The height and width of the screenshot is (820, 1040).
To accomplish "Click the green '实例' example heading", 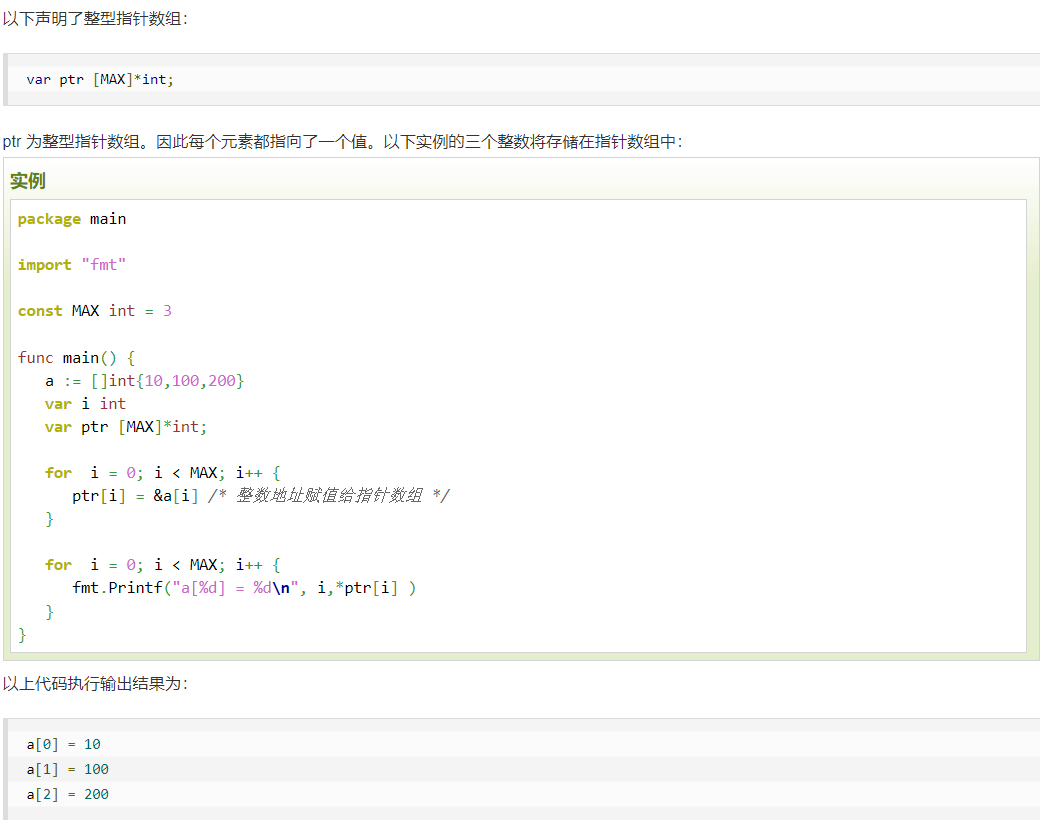I will pyautogui.click(x=27, y=180).
